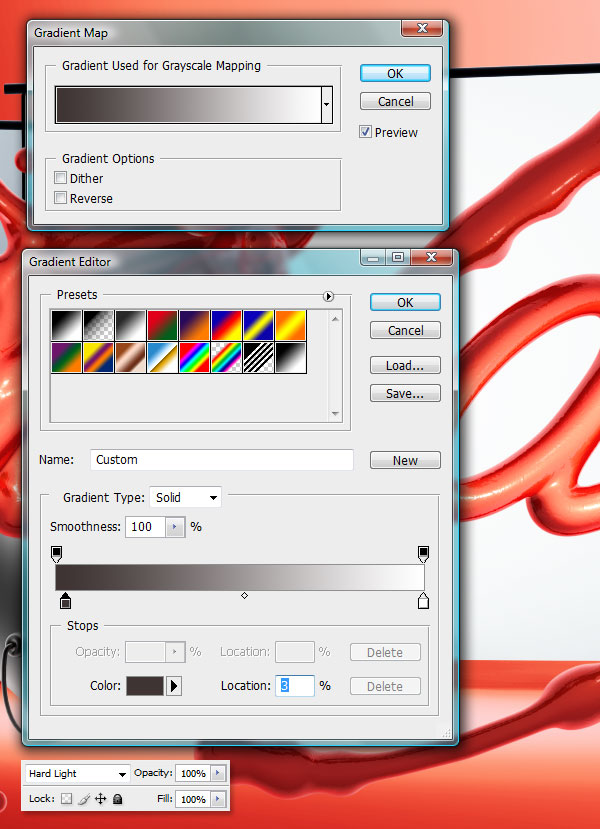Open the layer Fill slider arrow
This screenshot has width=600, height=829.
pos(218,799)
